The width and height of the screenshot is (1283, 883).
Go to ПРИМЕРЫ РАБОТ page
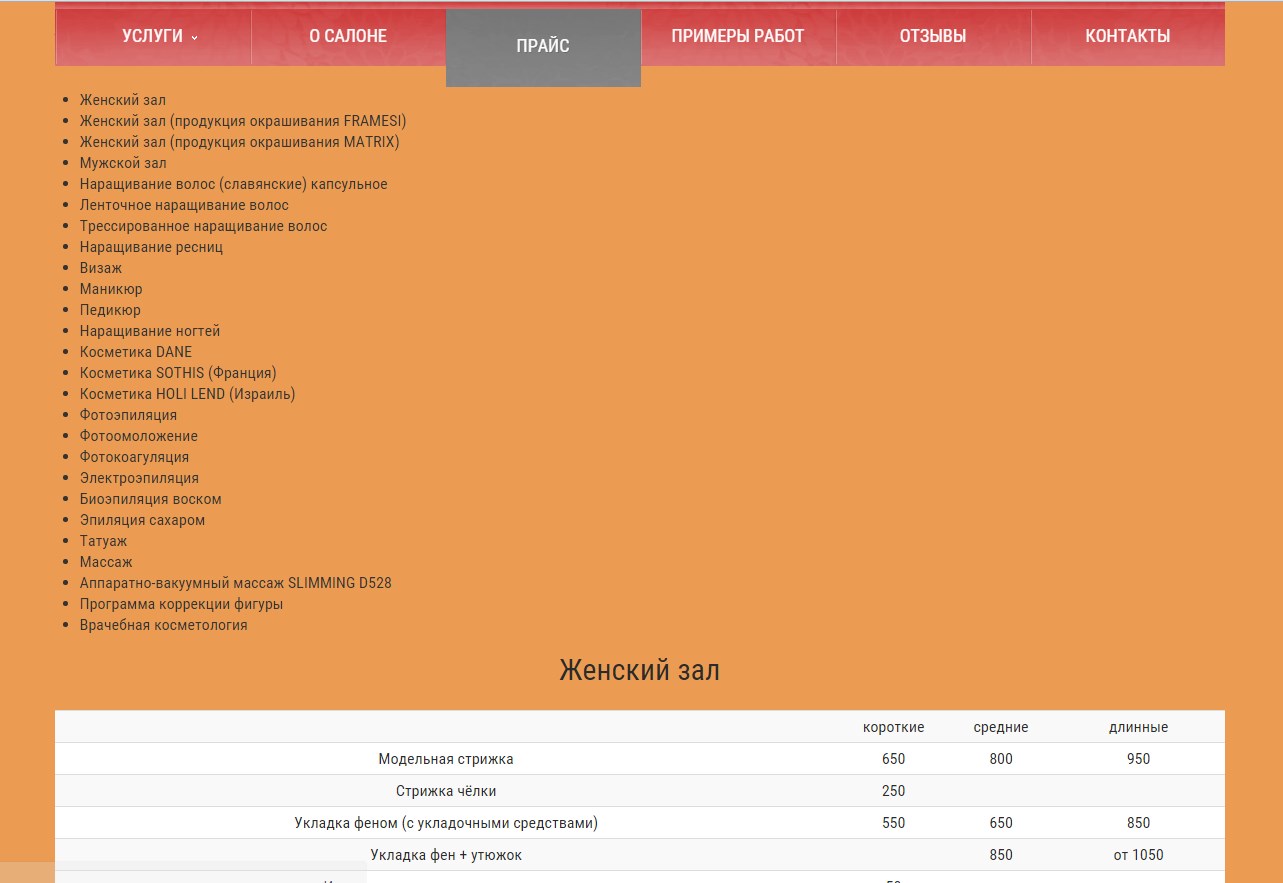pos(737,36)
